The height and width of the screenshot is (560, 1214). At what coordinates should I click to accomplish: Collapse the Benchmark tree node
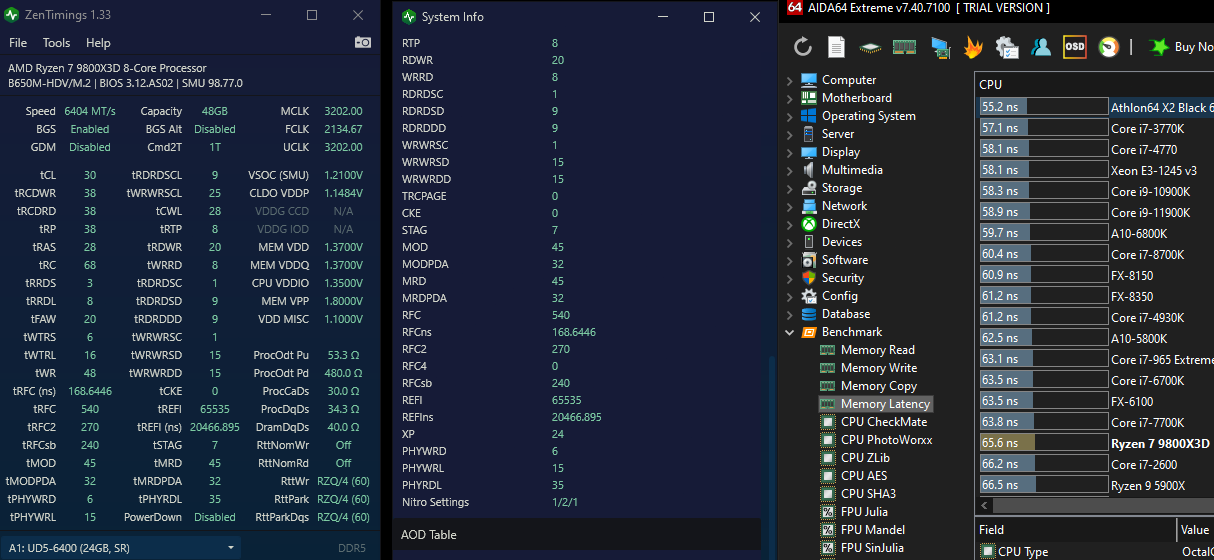tap(789, 332)
